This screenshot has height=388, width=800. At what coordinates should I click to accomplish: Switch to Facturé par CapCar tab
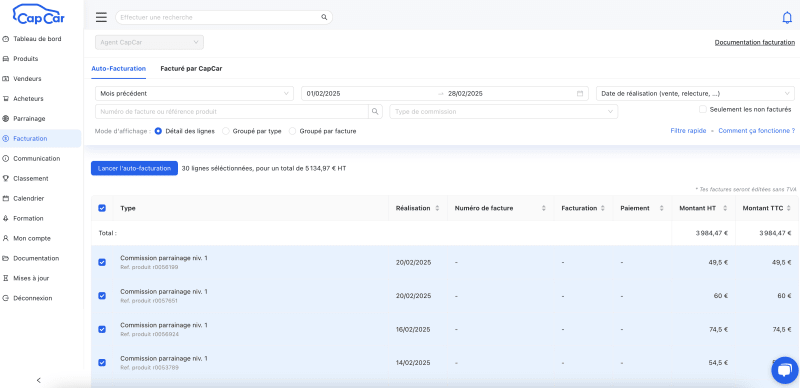[x=191, y=68]
